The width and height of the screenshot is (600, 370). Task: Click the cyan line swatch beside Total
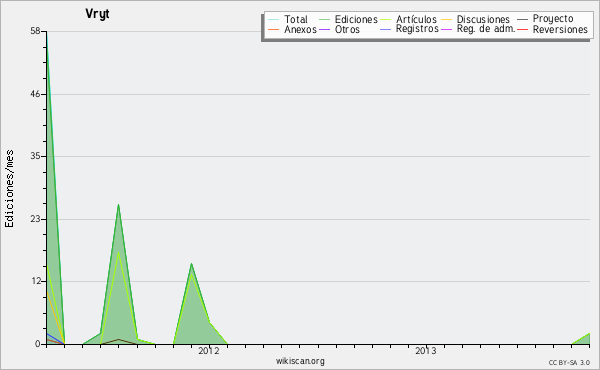click(274, 19)
